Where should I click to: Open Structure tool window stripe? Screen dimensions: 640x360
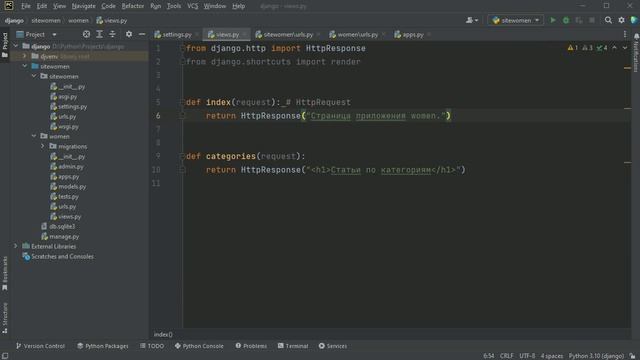pos(5,318)
